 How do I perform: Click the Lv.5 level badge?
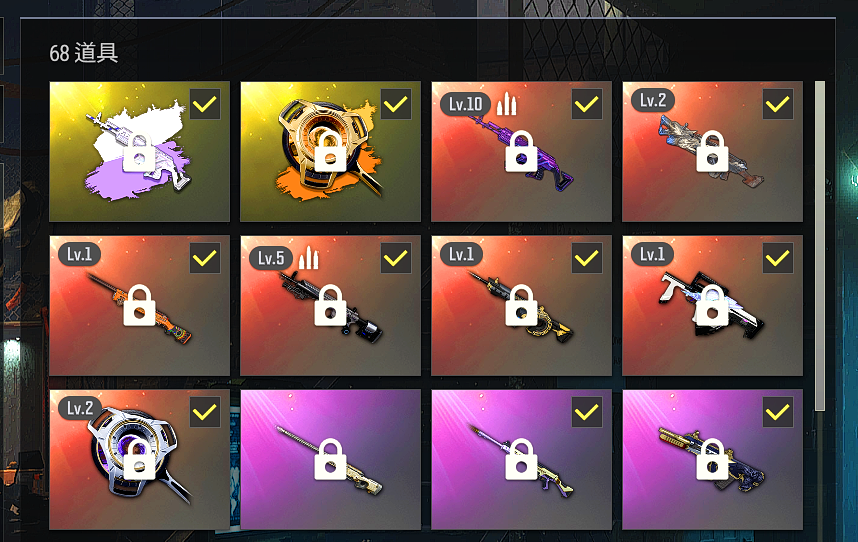coord(271,258)
